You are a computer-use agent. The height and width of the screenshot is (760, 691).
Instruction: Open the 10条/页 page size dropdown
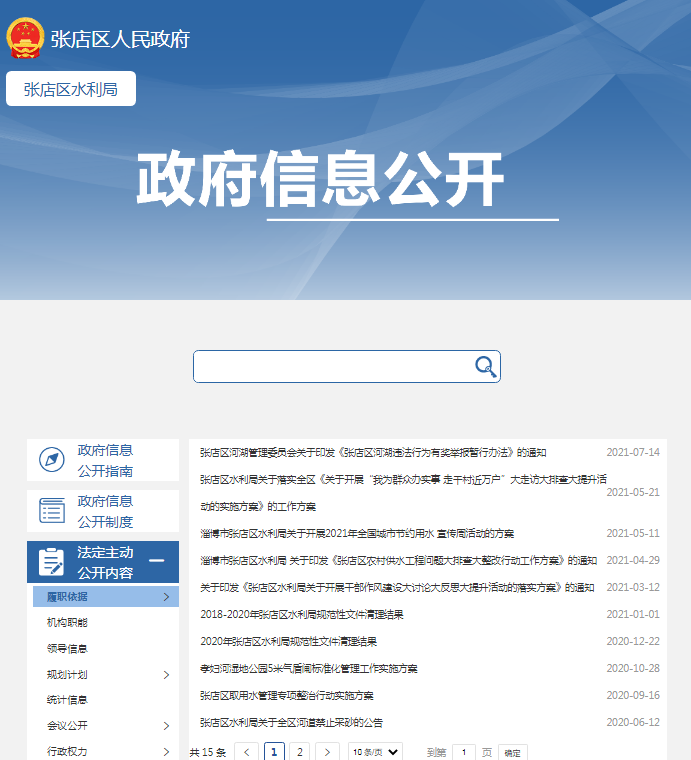[376, 752]
